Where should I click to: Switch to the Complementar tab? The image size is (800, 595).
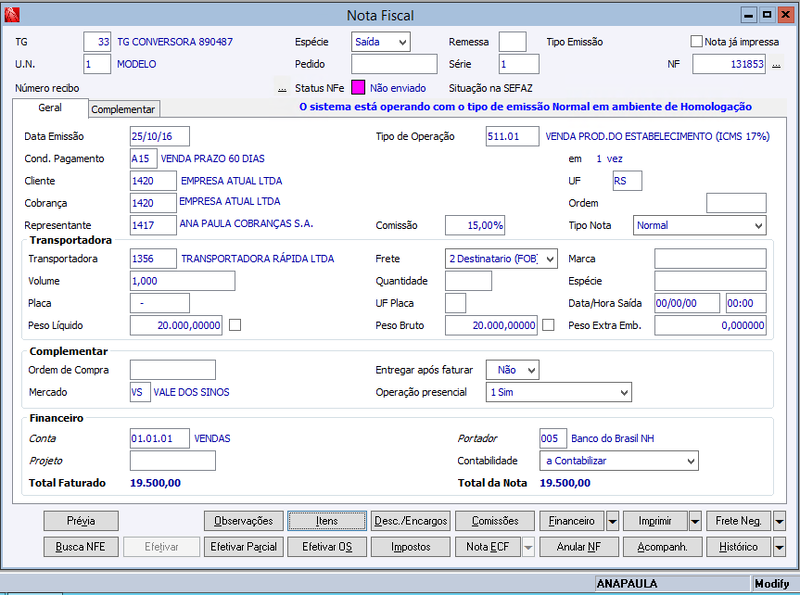[x=123, y=109]
